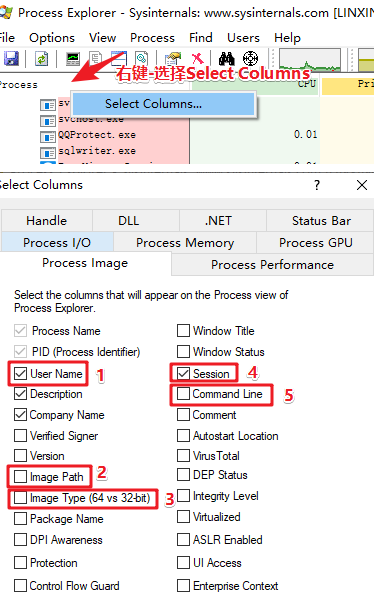Click the crosshair Find Window's Process icon

click(x=250, y=59)
